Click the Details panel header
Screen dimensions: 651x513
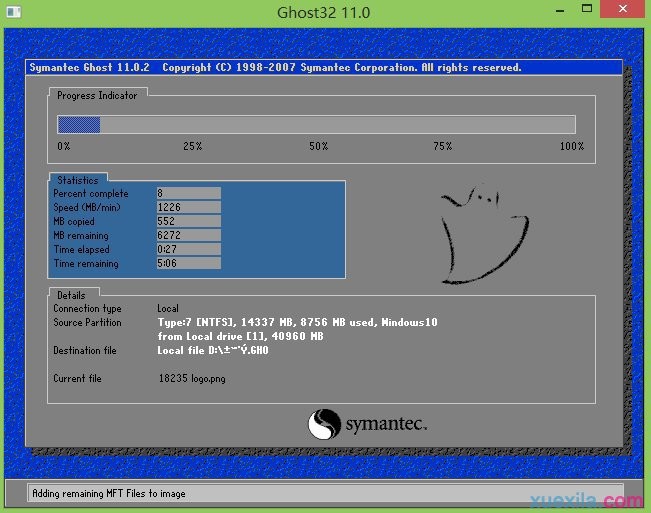71,296
